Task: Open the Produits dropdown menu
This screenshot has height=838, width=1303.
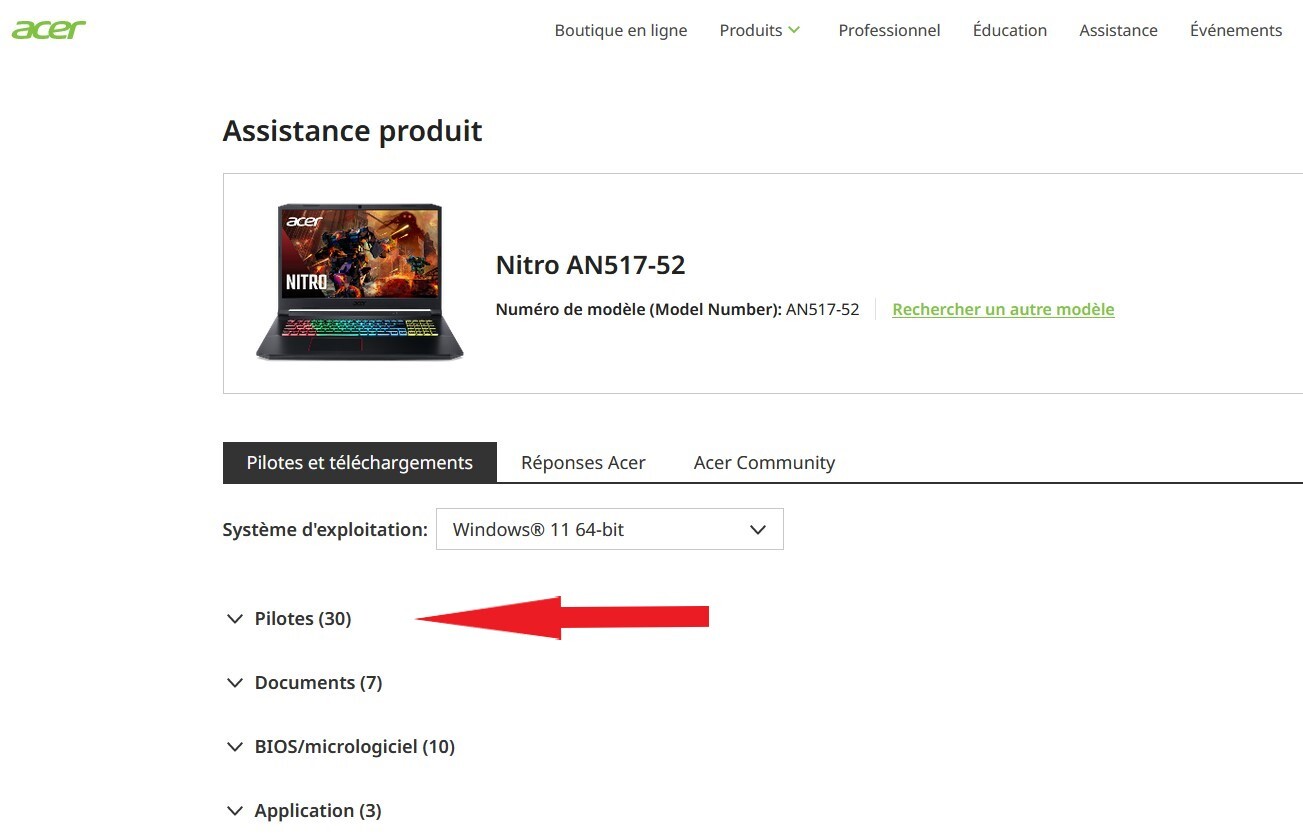Action: tap(760, 30)
